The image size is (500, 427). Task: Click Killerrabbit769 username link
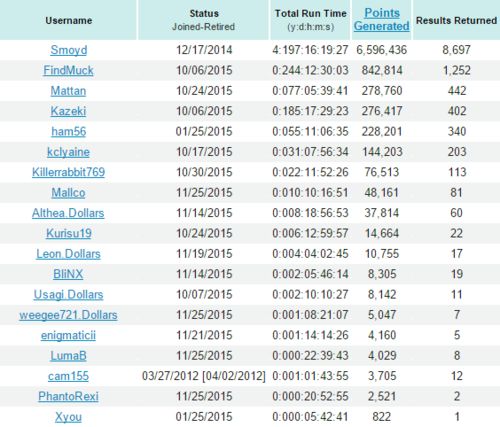(x=68, y=172)
